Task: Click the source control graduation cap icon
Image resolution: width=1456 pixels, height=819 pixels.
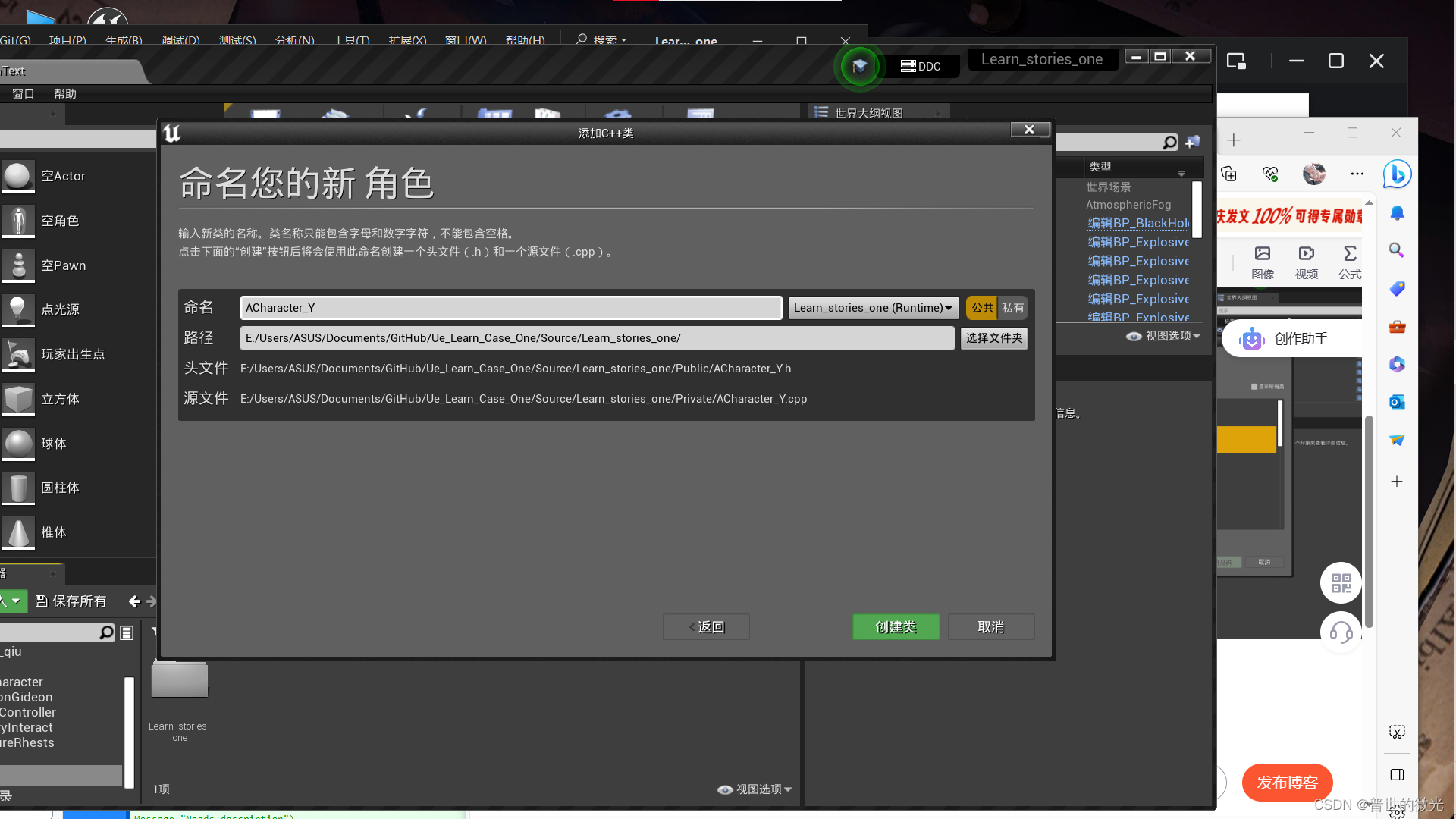Action: pos(859,66)
